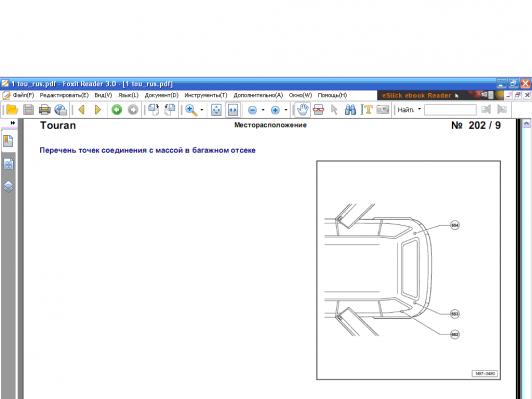Show the bookmarks panel in left sidebar
The image size is (532, 399).
click(8, 141)
